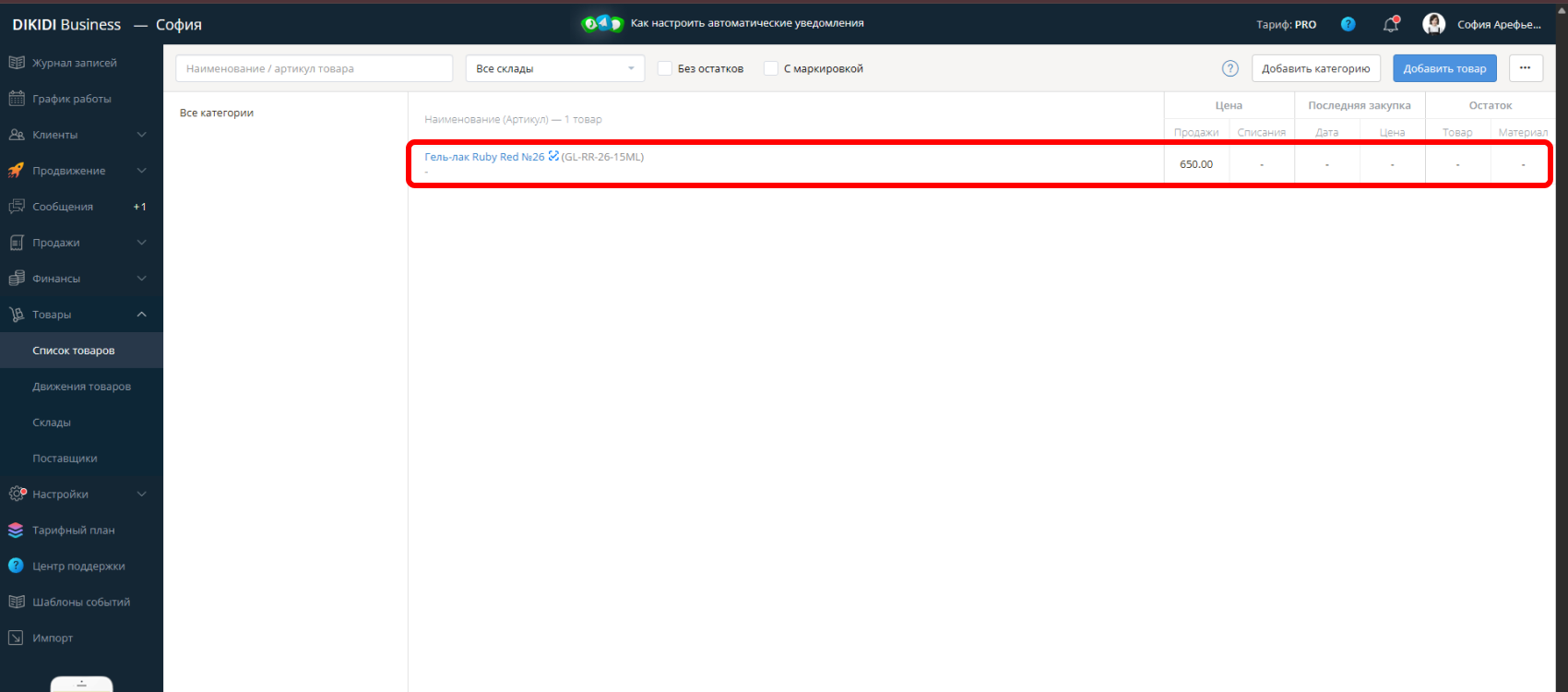This screenshot has width=1568, height=692.
Task: Open the blue help question icon in header
Action: coord(1348,24)
